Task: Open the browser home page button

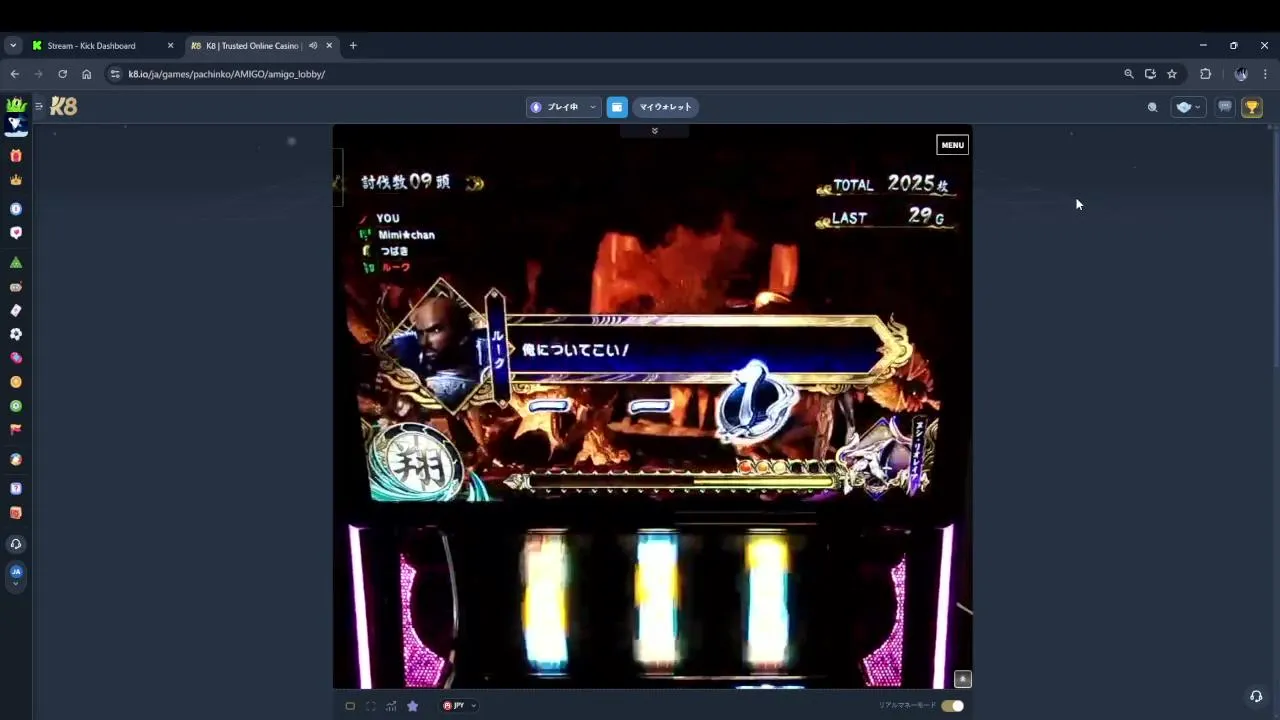Action: 87,74
